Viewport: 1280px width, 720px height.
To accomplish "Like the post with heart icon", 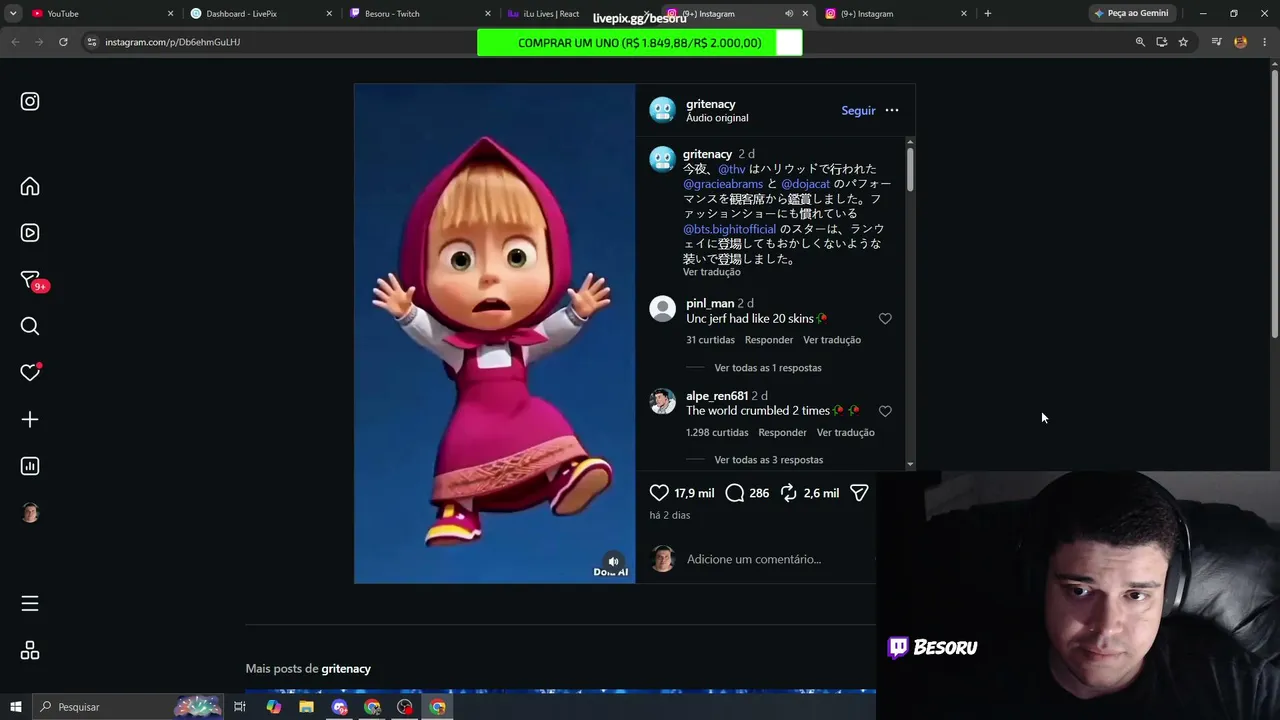I will [x=659, y=493].
